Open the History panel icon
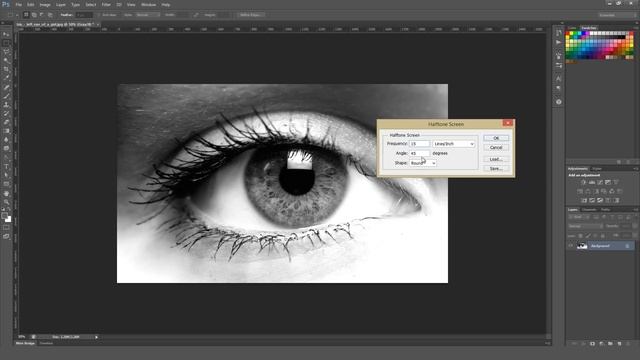Viewport: 640px width, 360px height. click(559, 33)
